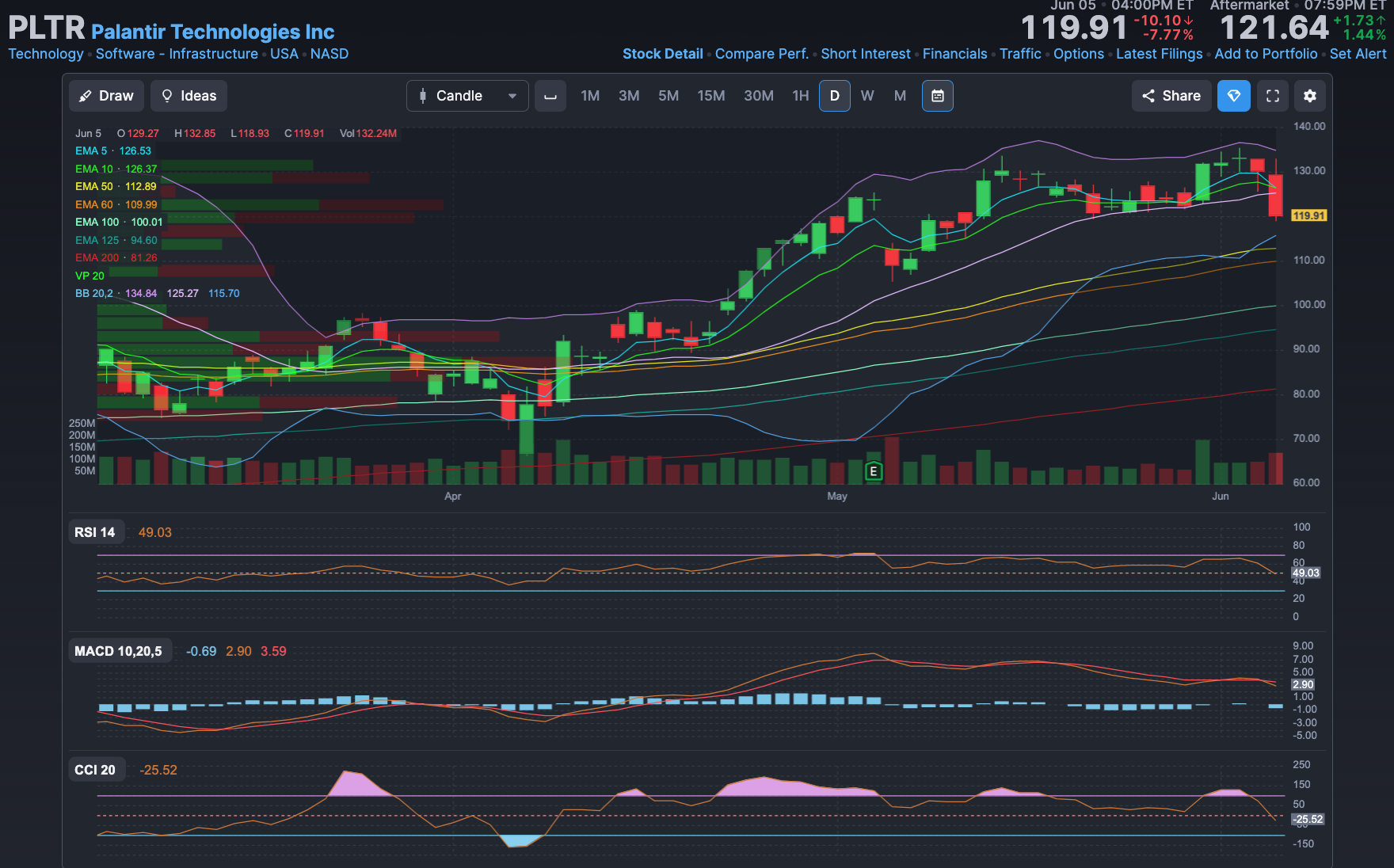This screenshot has width=1394, height=868.
Task: Click the Vol 132.24M readout
Action: click(x=368, y=133)
